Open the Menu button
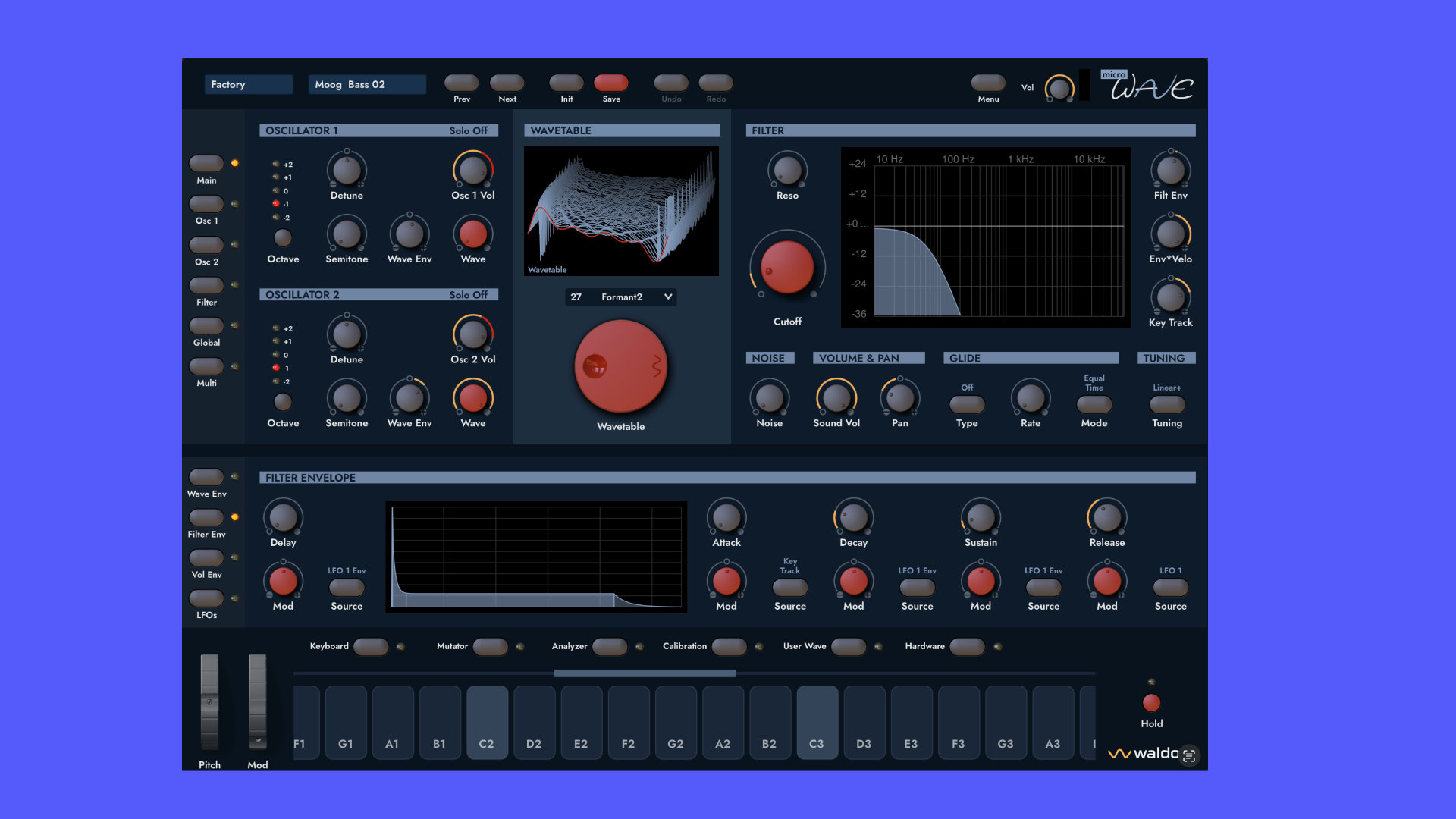This screenshot has width=1456, height=819. pyautogui.click(x=988, y=82)
